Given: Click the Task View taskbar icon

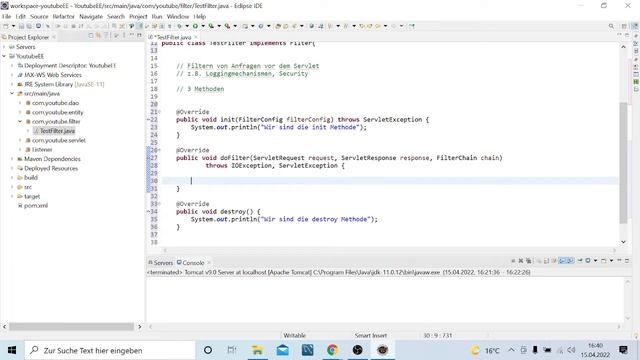Looking at the screenshot, I should click(x=232, y=350).
